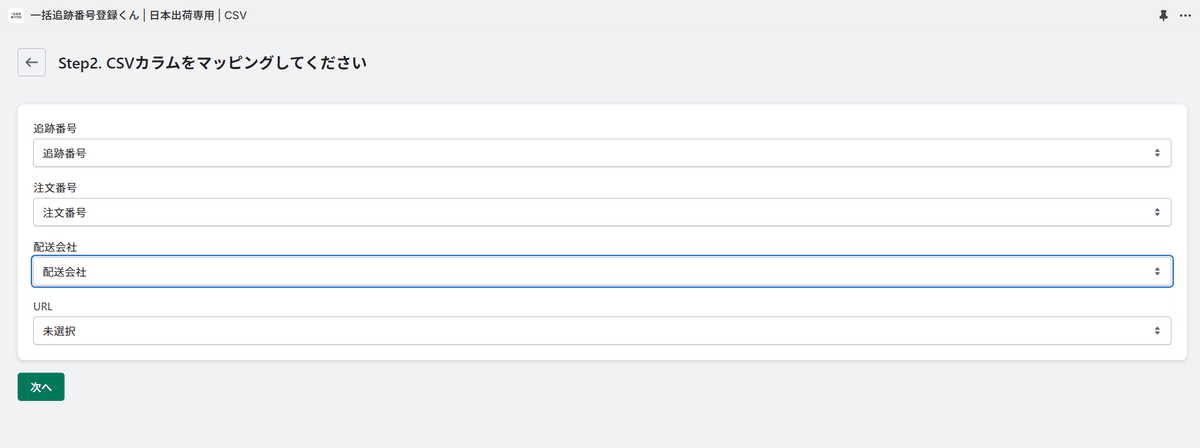The image size is (1200, 448).
Task: Click the 追跡番号 field label
Action: pyautogui.click(x=56, y=129)
